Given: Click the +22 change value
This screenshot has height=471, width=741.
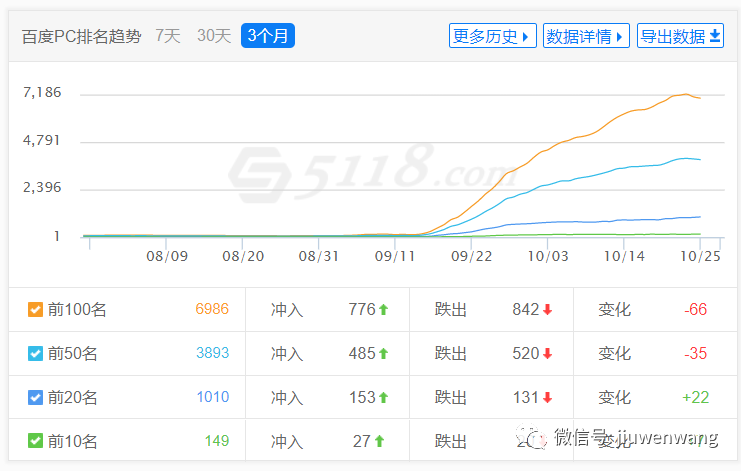Looking at the screenshot, I should coord(696,397).
